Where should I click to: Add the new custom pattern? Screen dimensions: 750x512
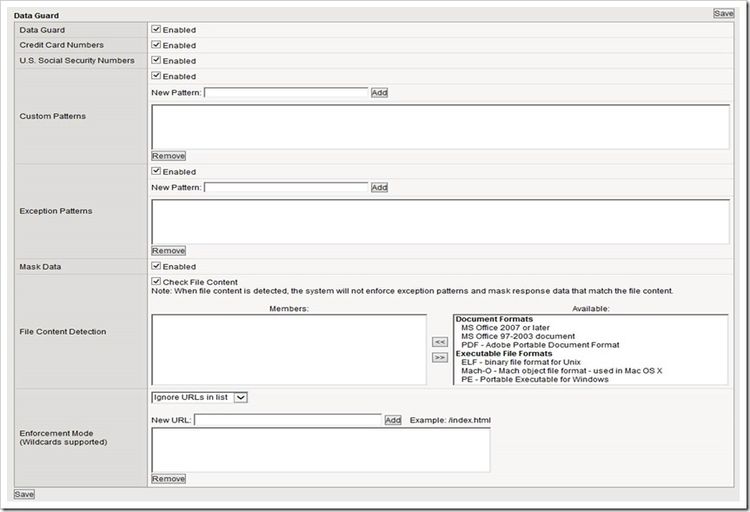point(379,92)
